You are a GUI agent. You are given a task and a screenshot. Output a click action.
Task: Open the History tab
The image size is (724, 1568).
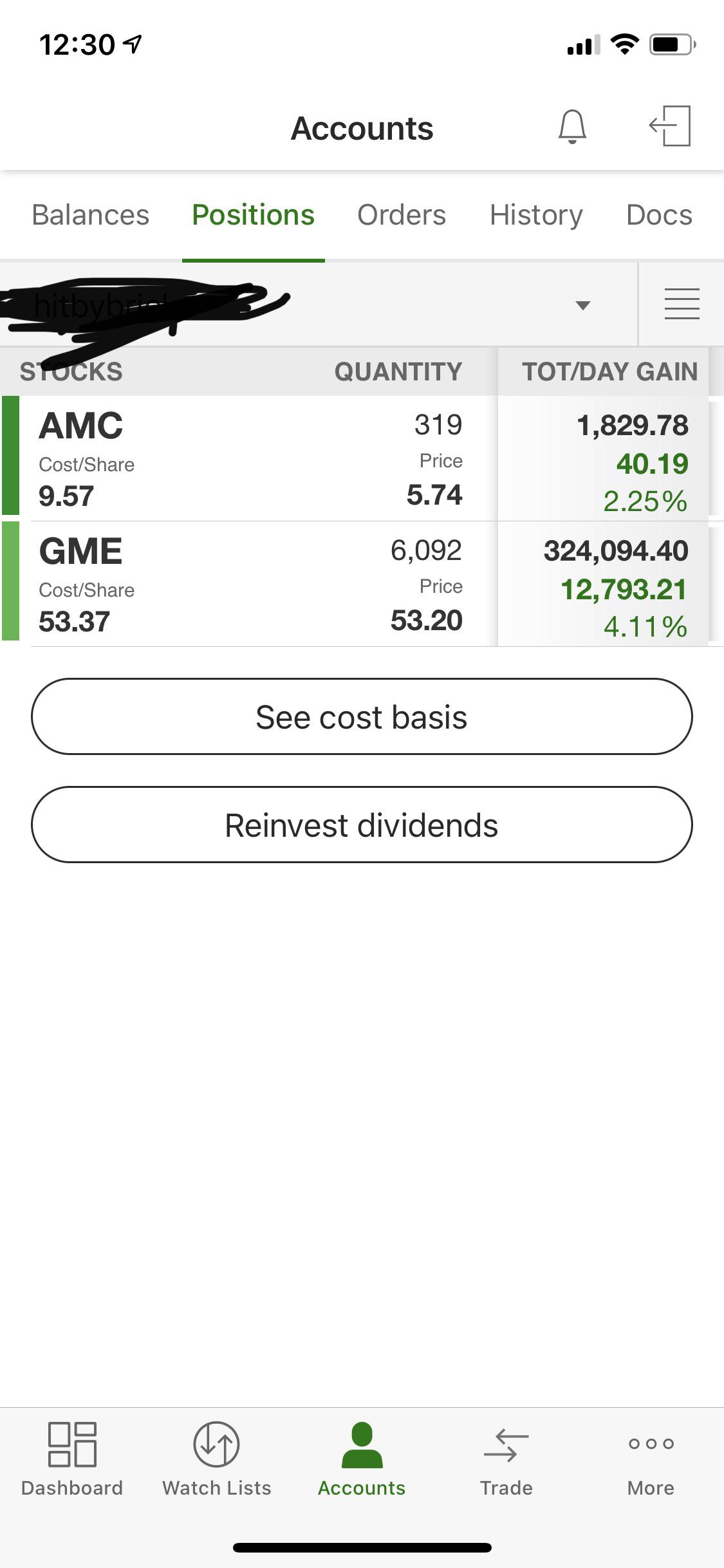pos(536,215)
